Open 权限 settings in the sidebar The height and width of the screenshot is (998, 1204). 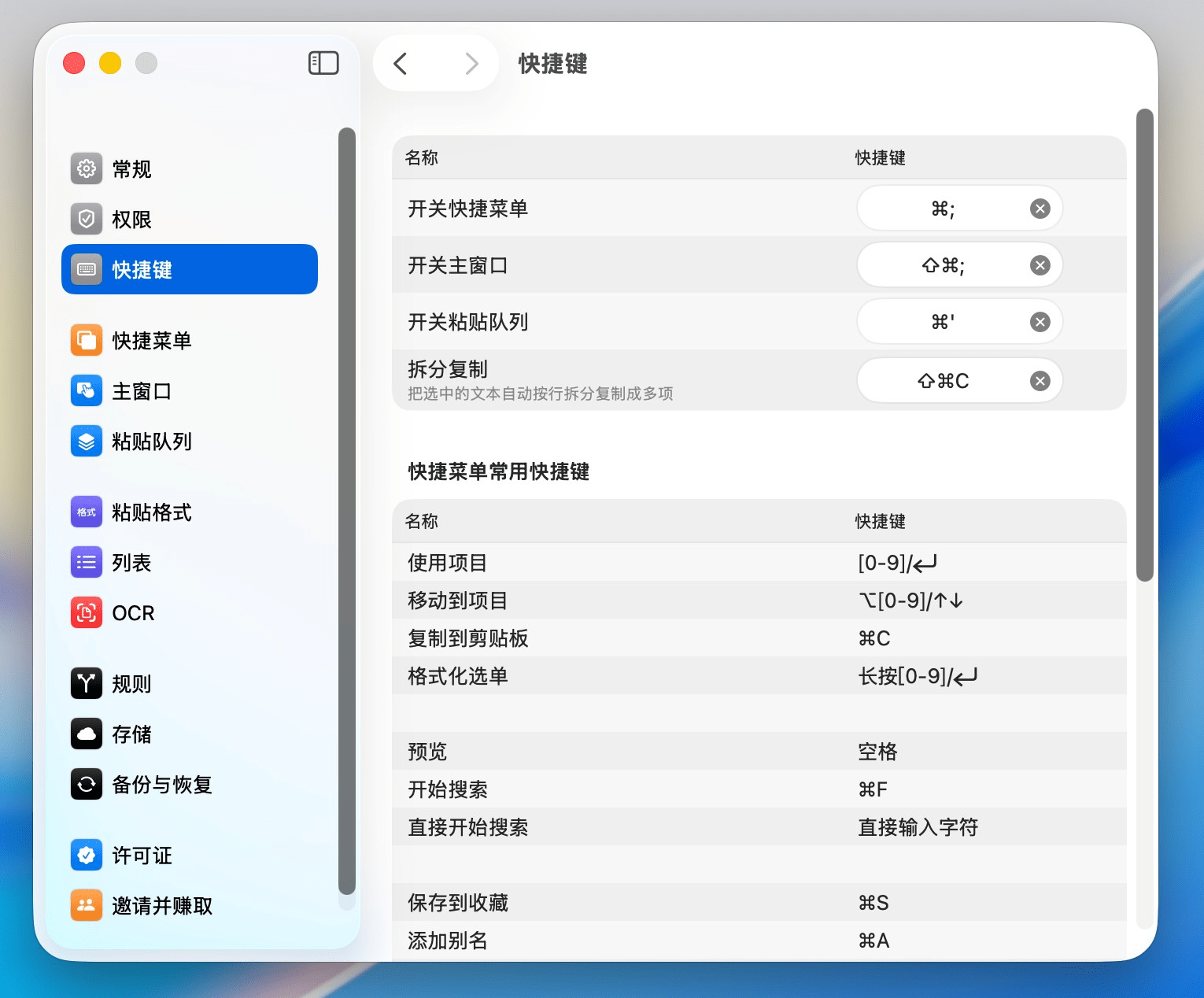click(131, 219)
